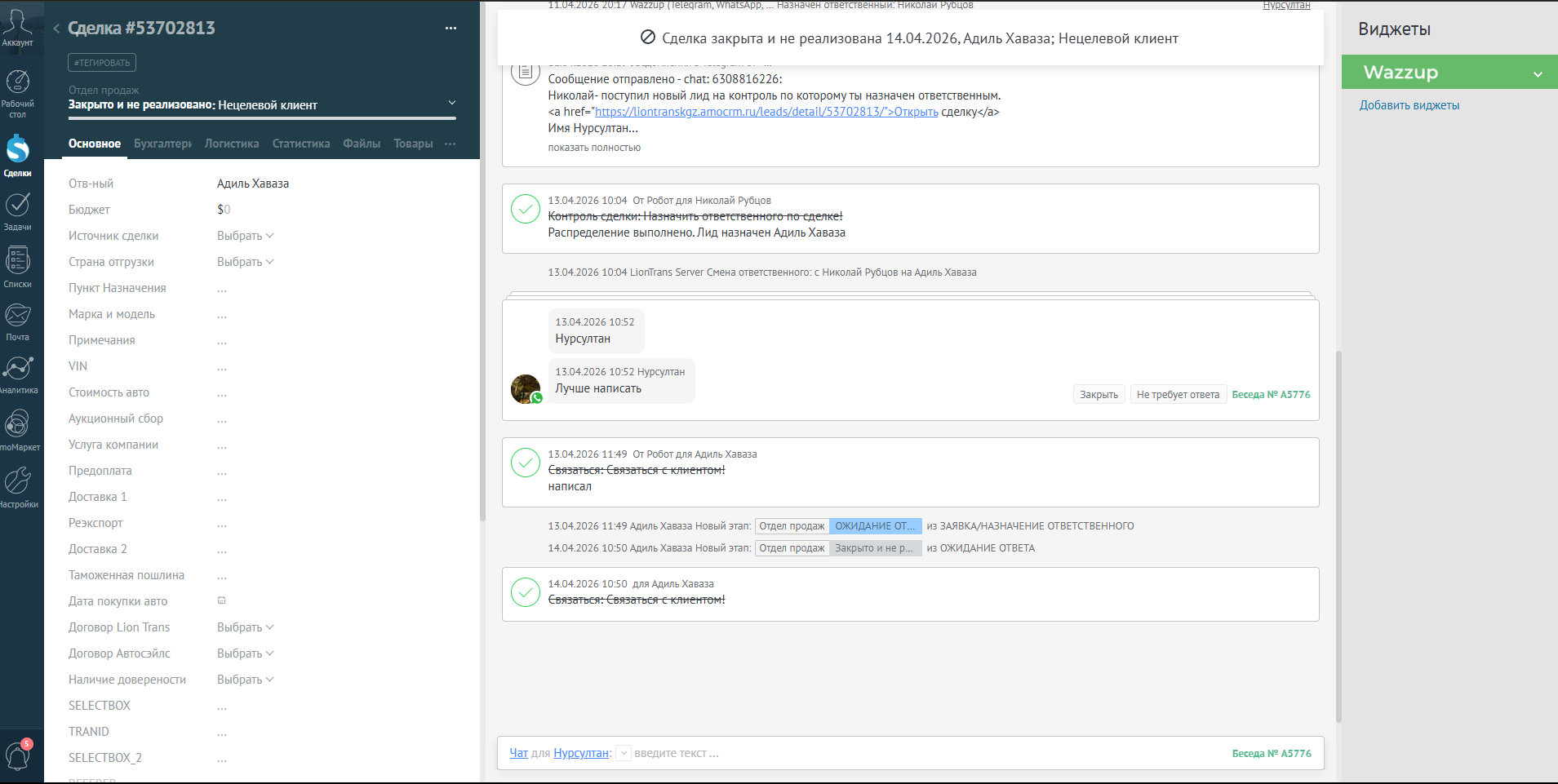Click the Услуга компании empty field
The width and height of the screenshot is (1558, 784).
click(222, 445)
